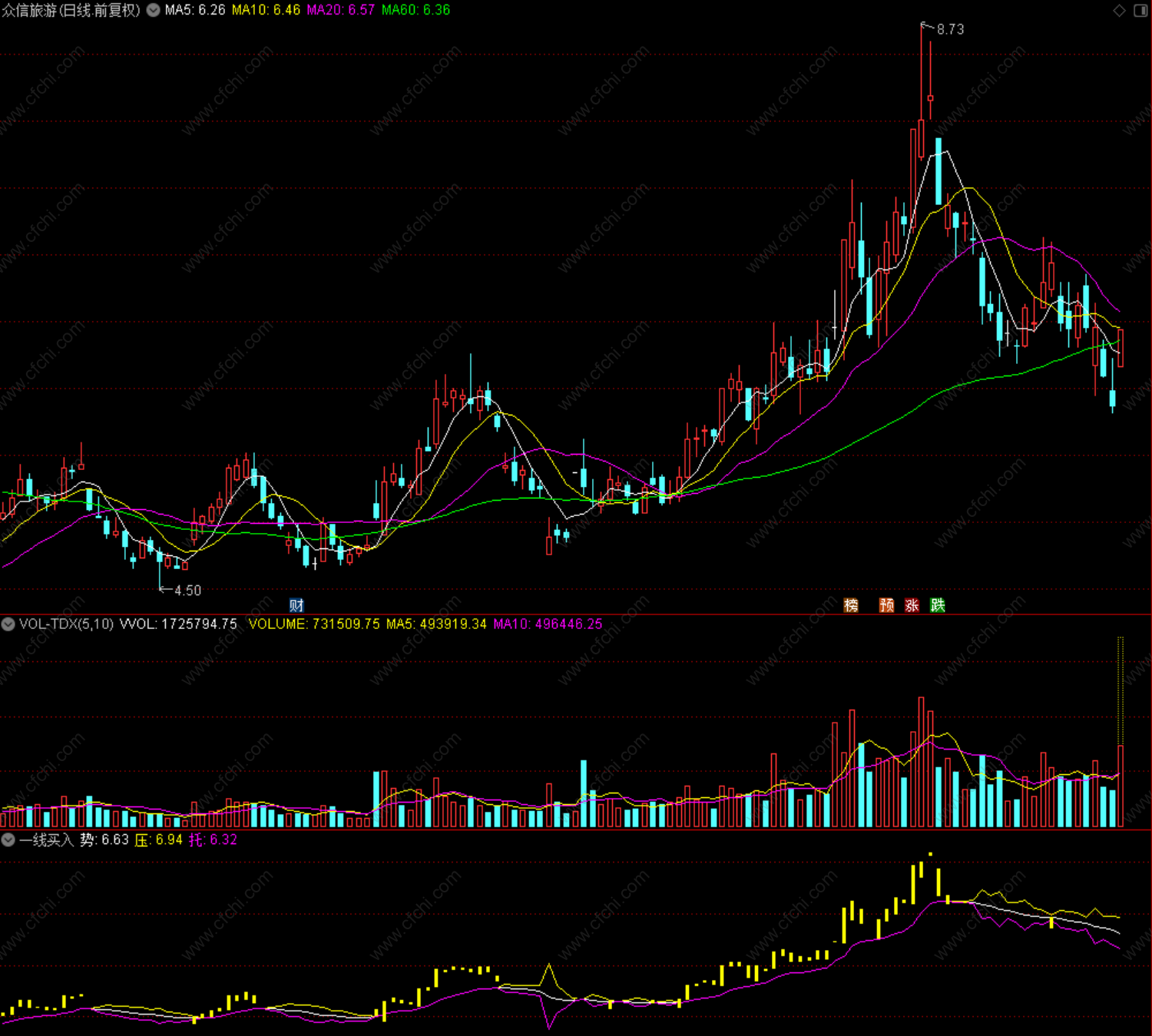The image size is (1152, 1036).
Task: Select the 一线买入 indicator label
Action: 46,839
